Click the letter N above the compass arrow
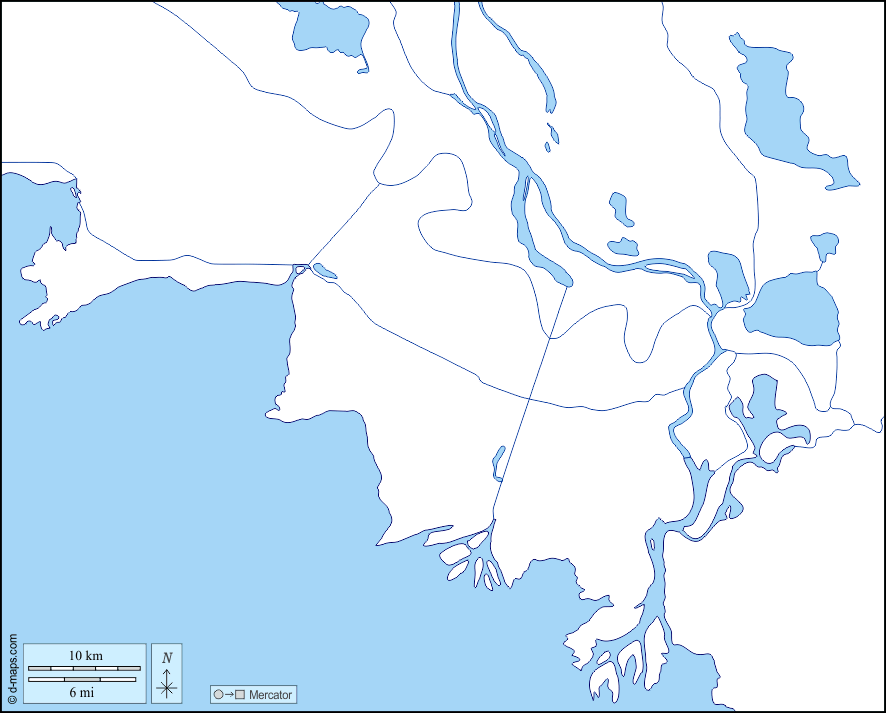This screenshot has height=713, width=886. 167,657
